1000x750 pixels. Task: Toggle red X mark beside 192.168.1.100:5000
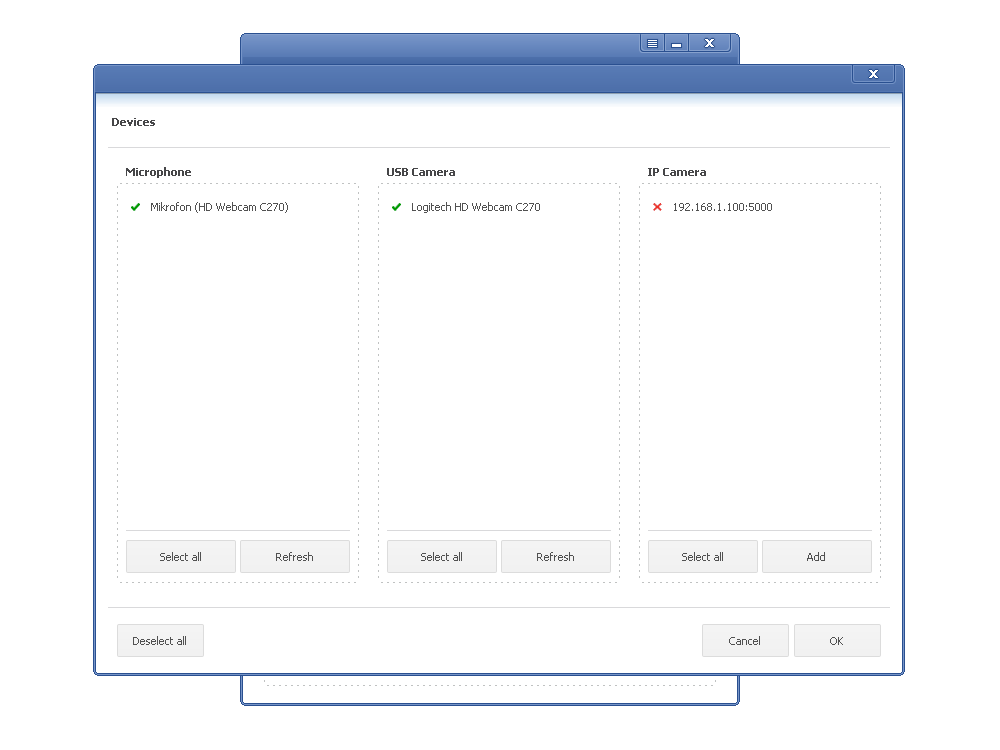[657, 207]
